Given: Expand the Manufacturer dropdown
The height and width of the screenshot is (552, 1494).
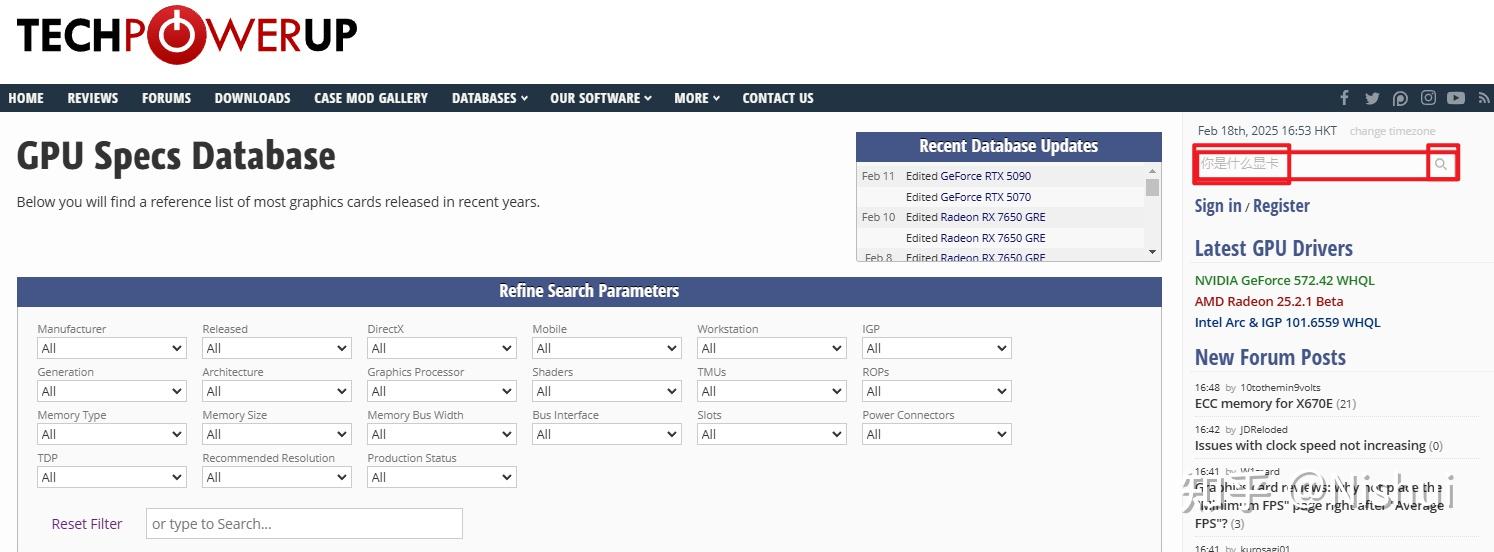Looking at the screenshot, I should click(x=111, y=348).
